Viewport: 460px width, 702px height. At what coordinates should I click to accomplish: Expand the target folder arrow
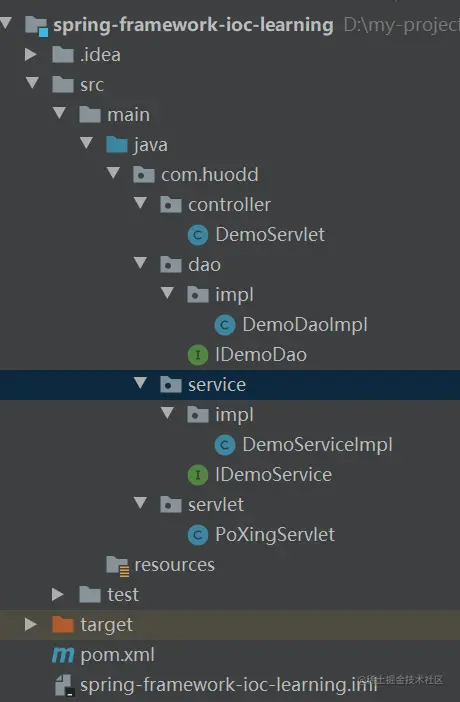(31, 624)
